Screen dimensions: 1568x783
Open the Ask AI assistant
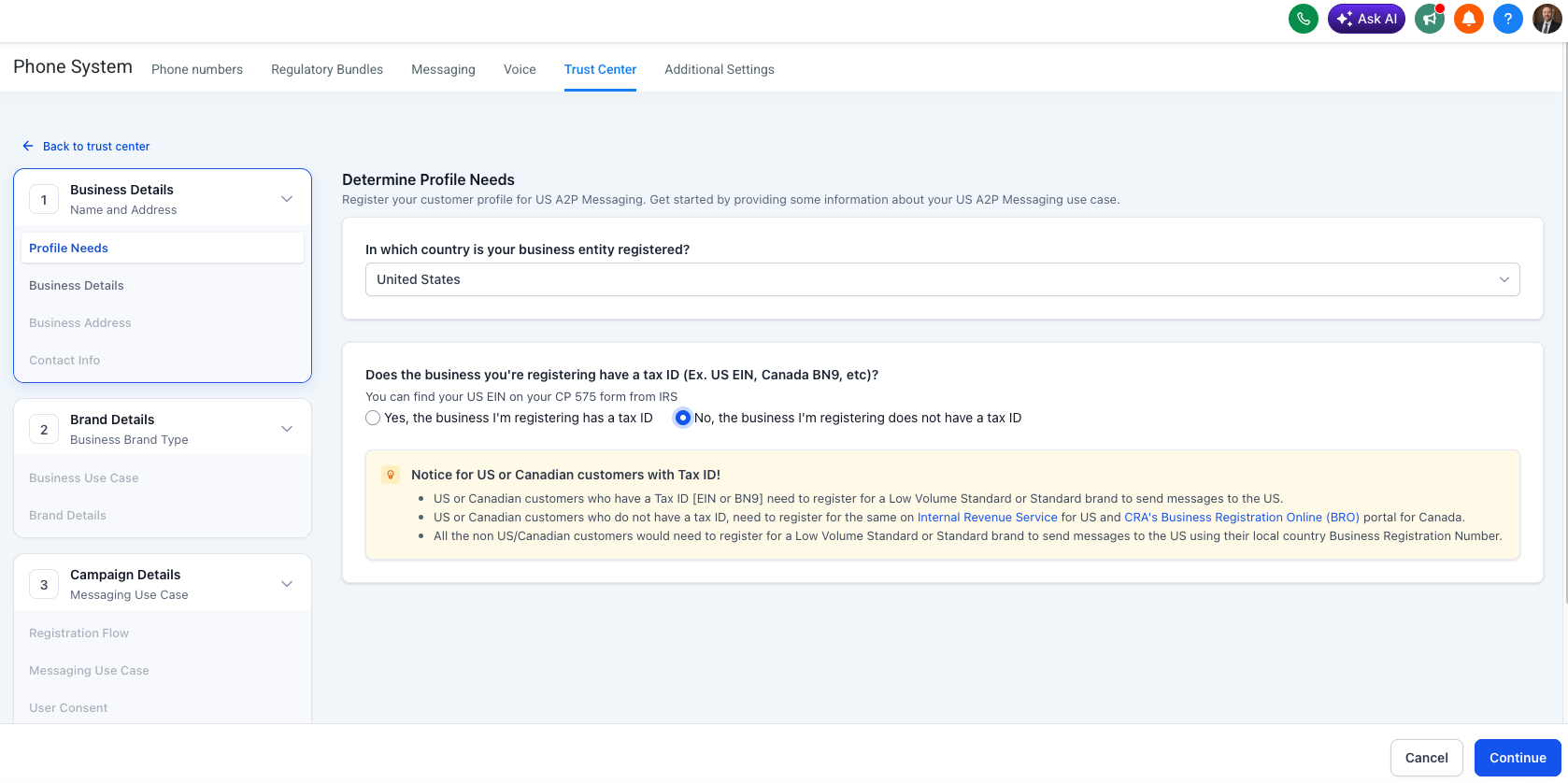coord(1366,19)
